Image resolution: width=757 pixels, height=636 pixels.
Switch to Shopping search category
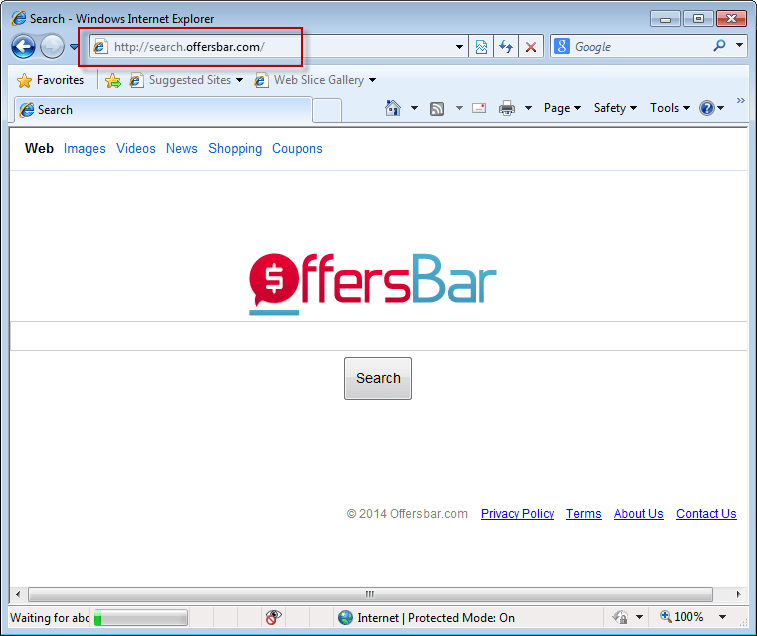[235, 149]
